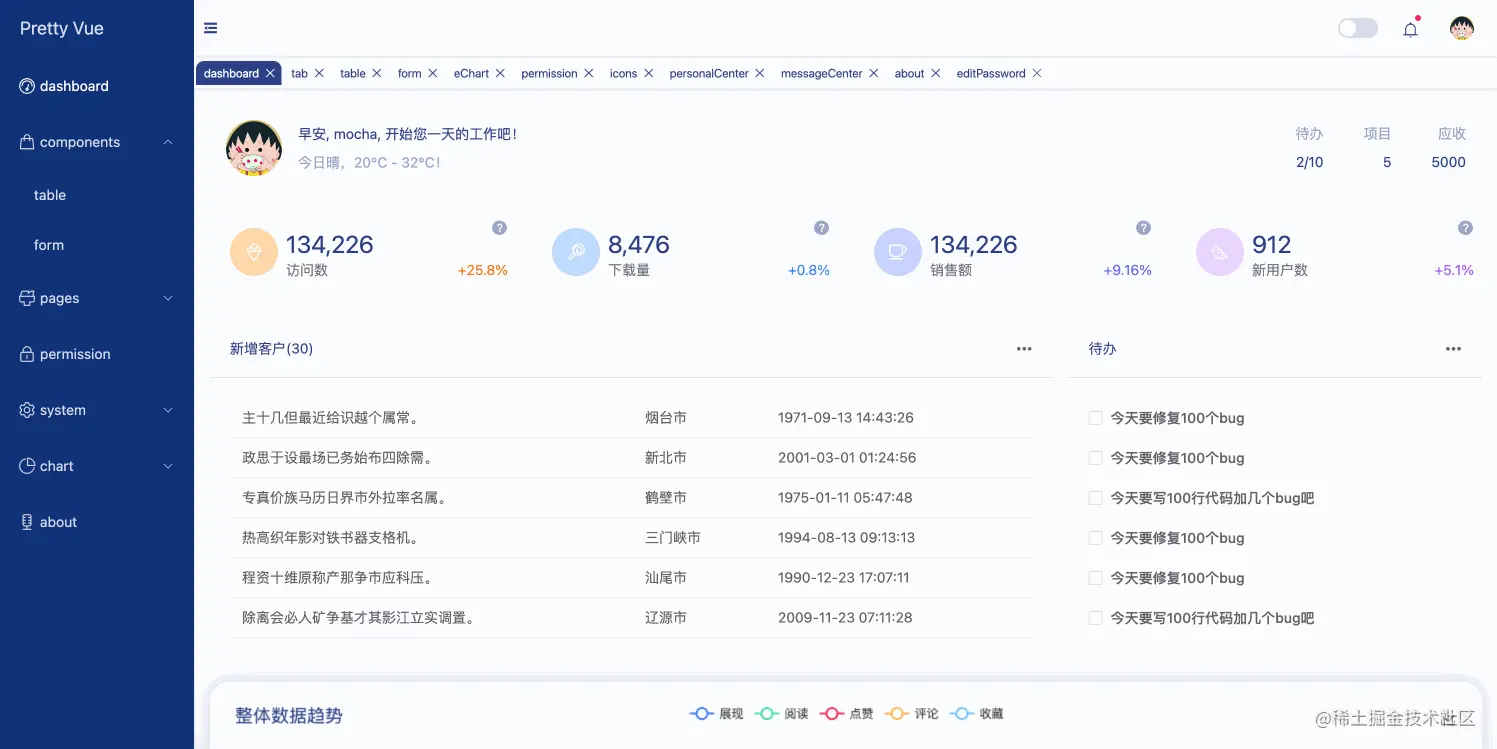Image resolution: width=1497 pixels, height=749 pixels.
Task: Click the blue lollipop icon beside 下载量
Action: pyautogui.click(x=576, y=252)
